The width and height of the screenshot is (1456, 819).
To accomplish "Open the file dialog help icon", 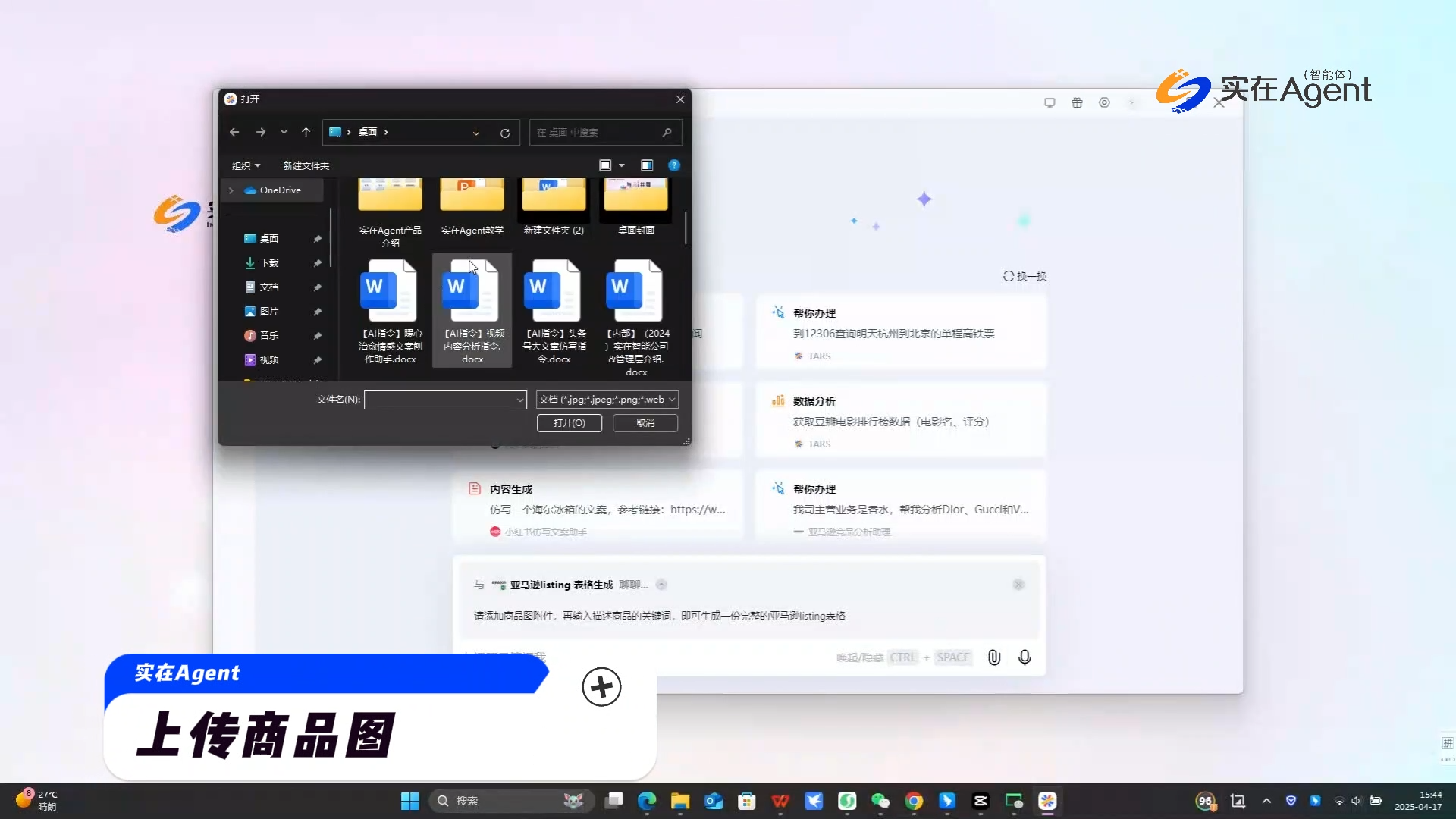I will tap(673, 165).
